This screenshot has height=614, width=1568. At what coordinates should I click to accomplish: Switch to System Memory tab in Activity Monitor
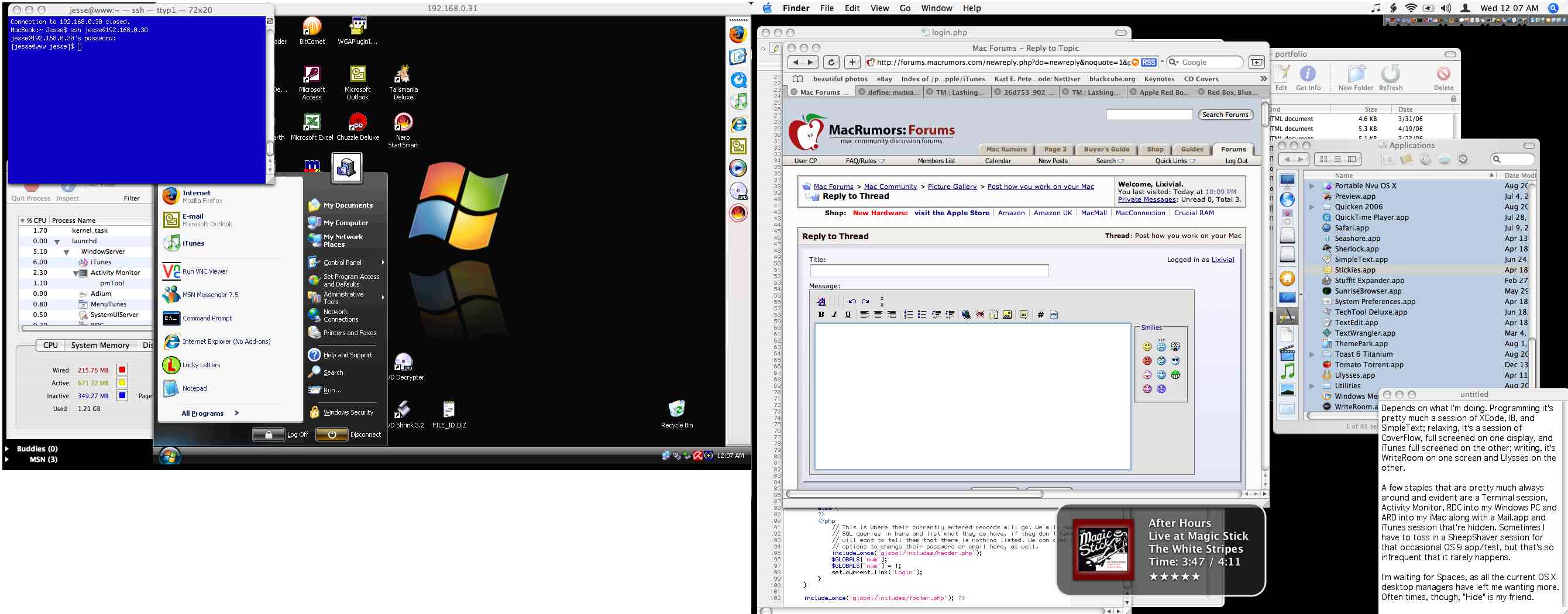[x=100, y=345]
